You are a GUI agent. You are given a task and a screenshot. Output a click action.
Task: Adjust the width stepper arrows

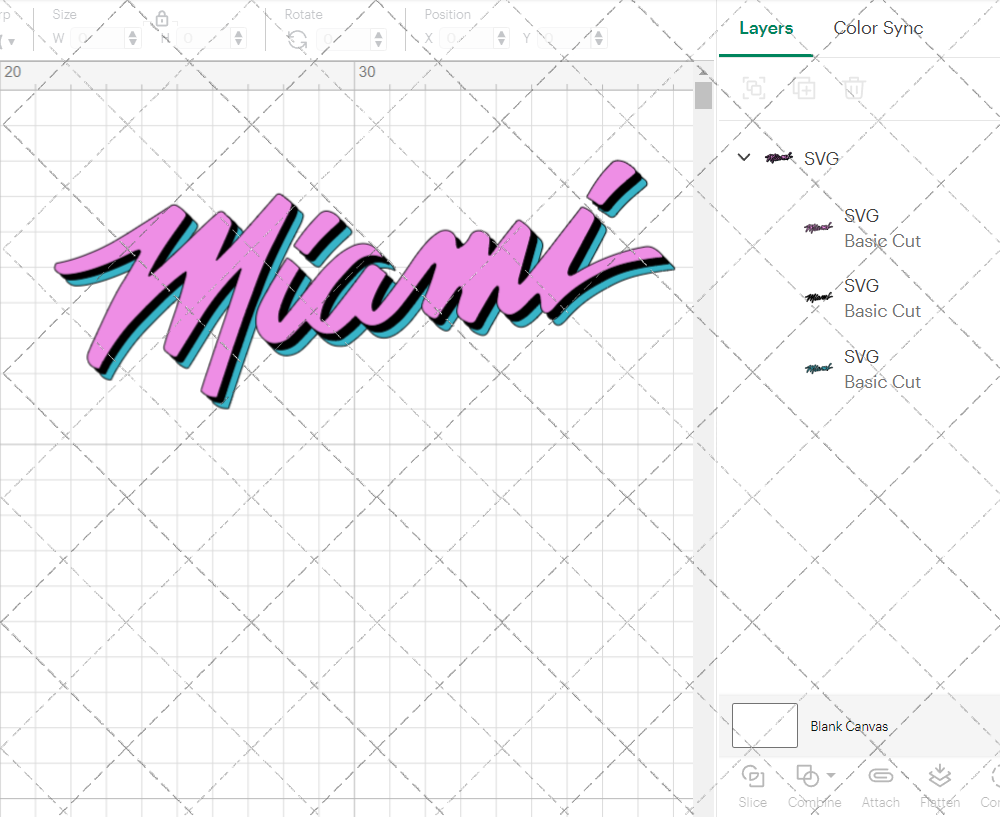coord(133,38)
